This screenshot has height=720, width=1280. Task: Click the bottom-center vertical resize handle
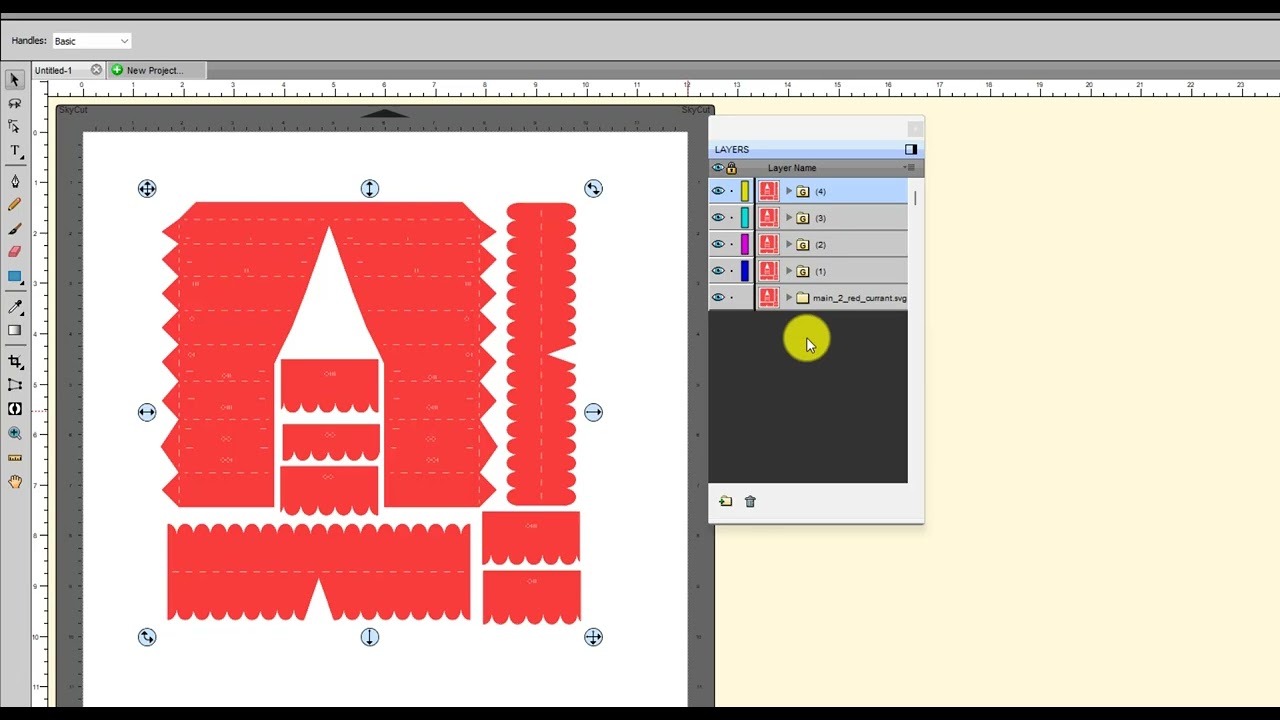[370, 637]
